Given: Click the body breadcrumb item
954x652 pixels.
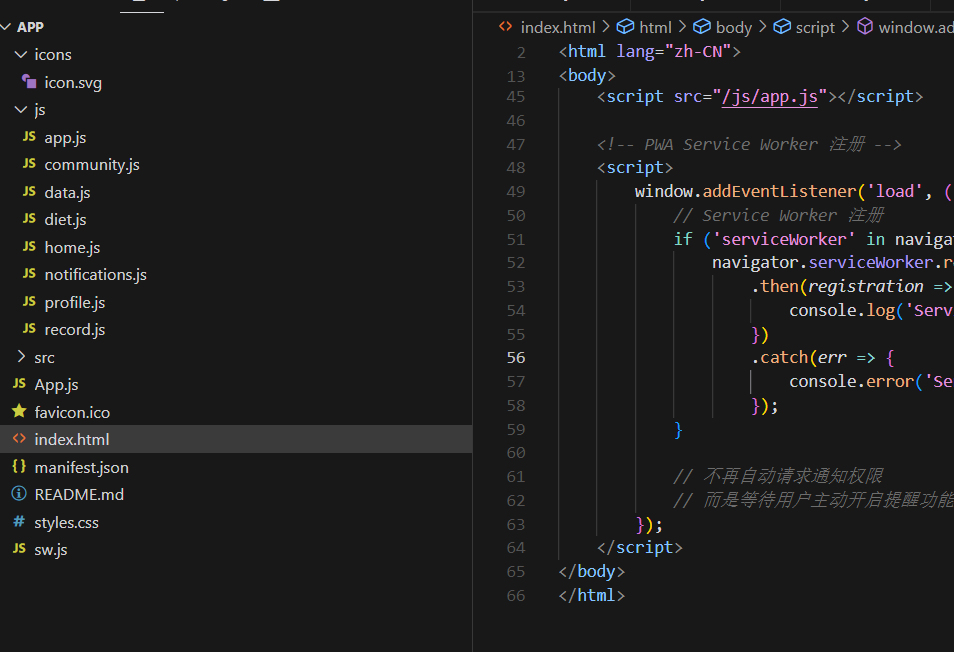Looking at the screenshot, I should (x=733, y=27).
